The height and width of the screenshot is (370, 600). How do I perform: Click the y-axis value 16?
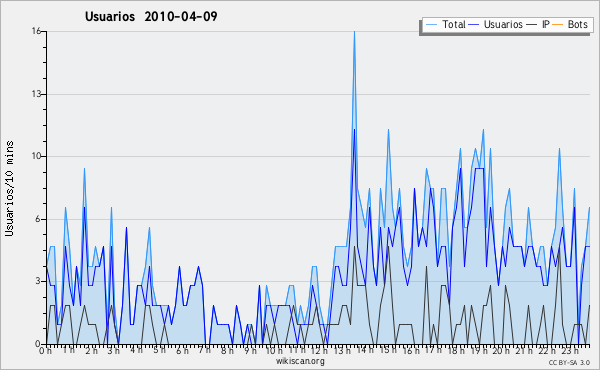point(36,31)
